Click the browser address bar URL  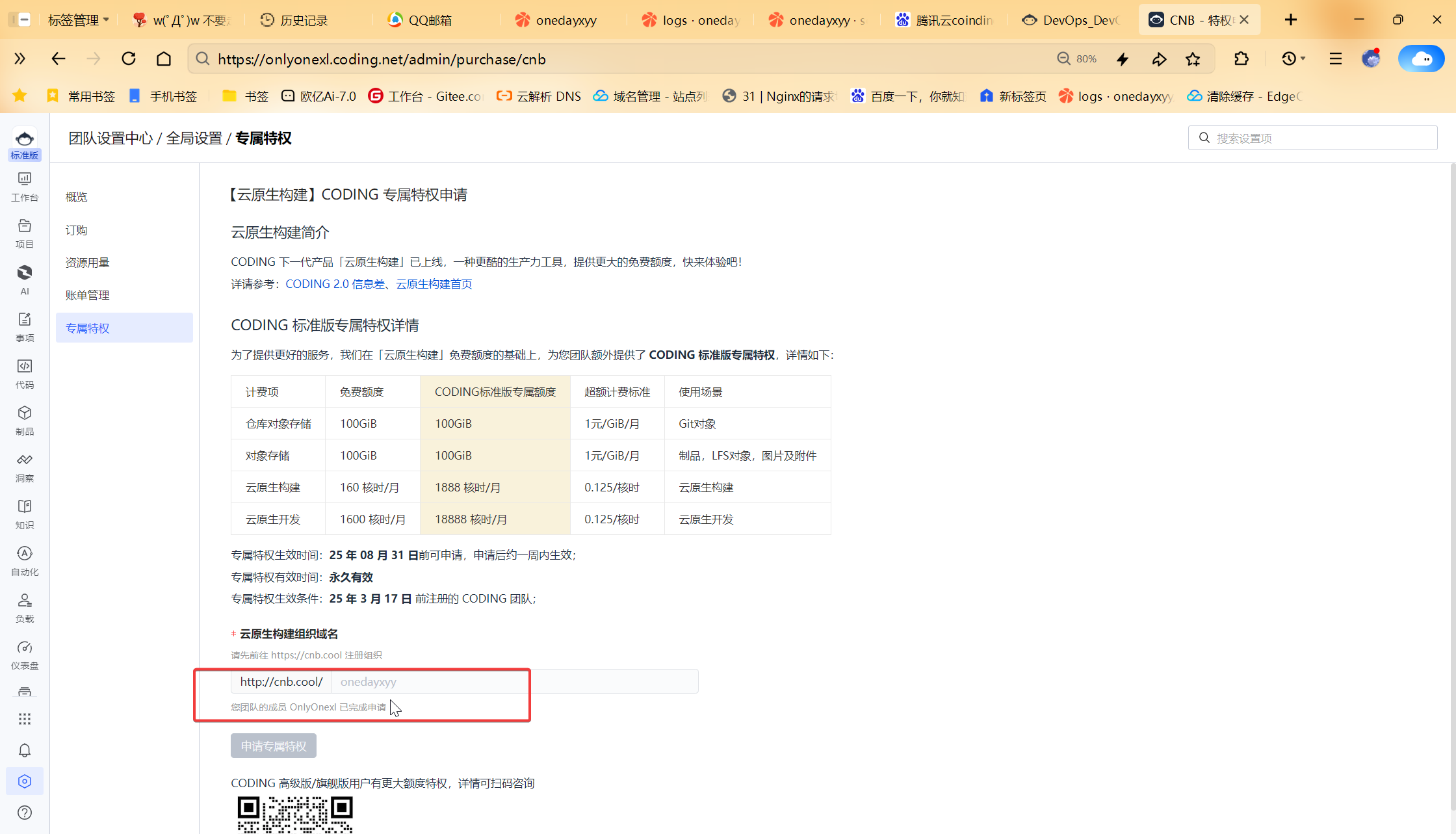382,59
